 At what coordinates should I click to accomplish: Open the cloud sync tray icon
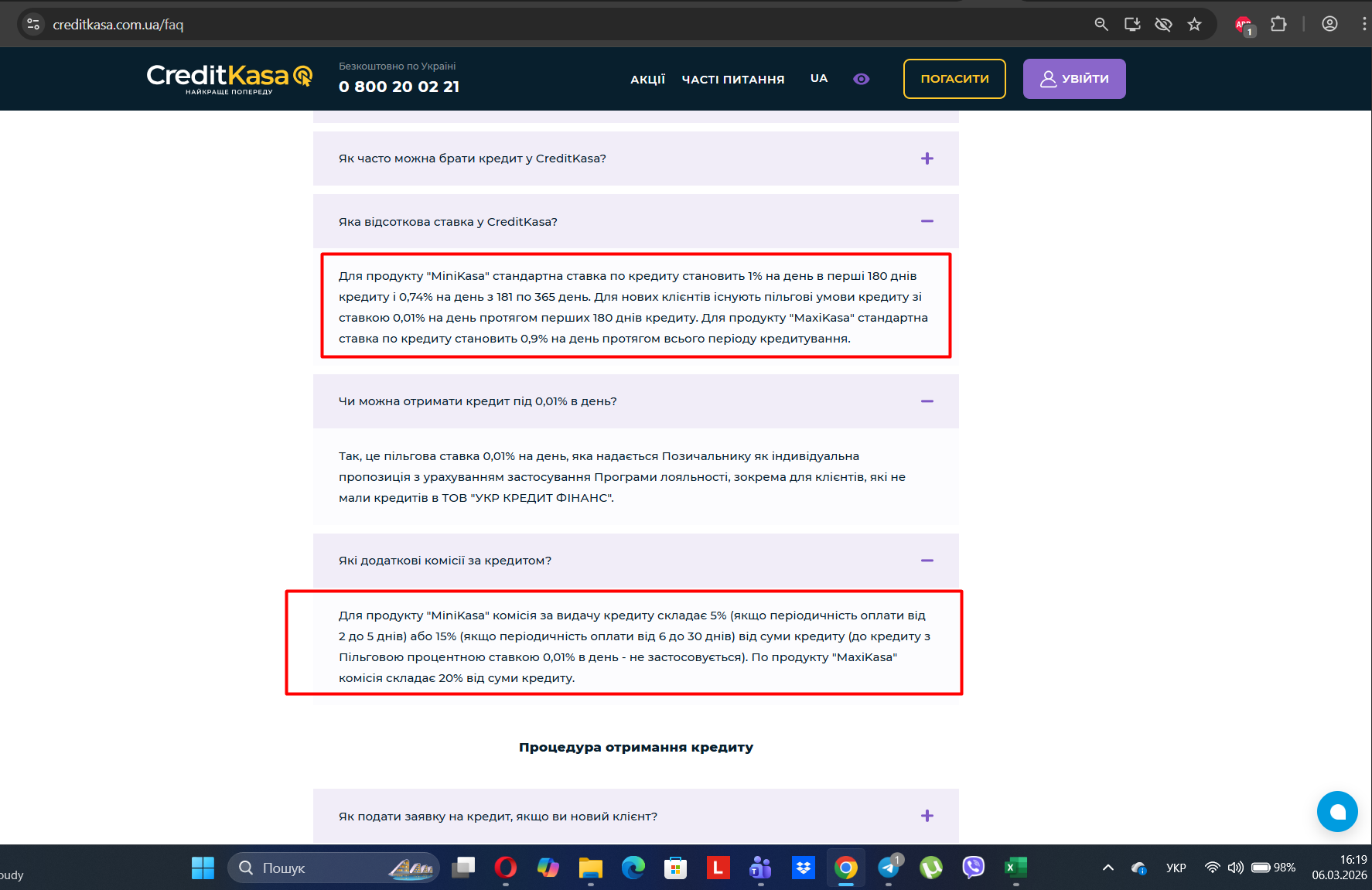1138,868
